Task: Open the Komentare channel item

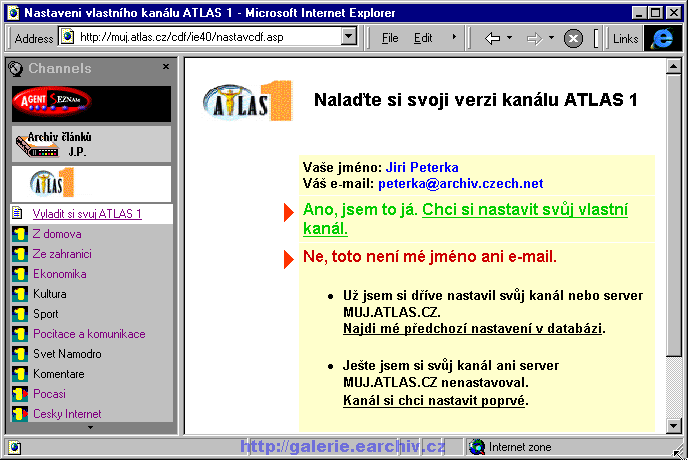Action: click(x=59, y=374)
